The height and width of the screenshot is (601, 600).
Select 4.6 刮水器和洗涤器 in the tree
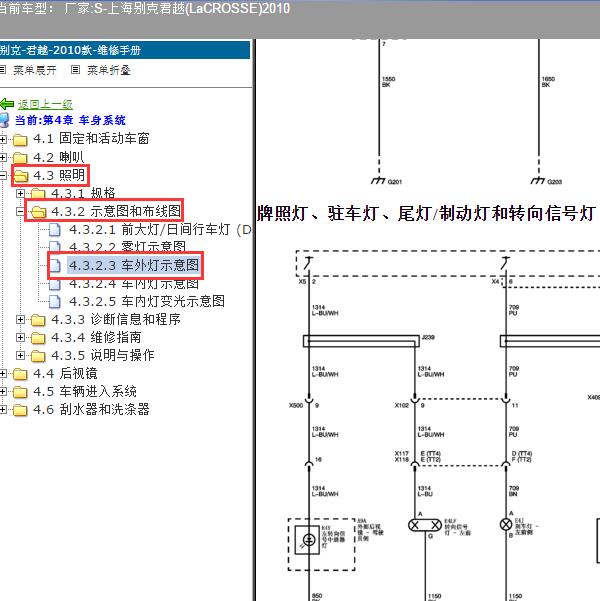(91, 409)
